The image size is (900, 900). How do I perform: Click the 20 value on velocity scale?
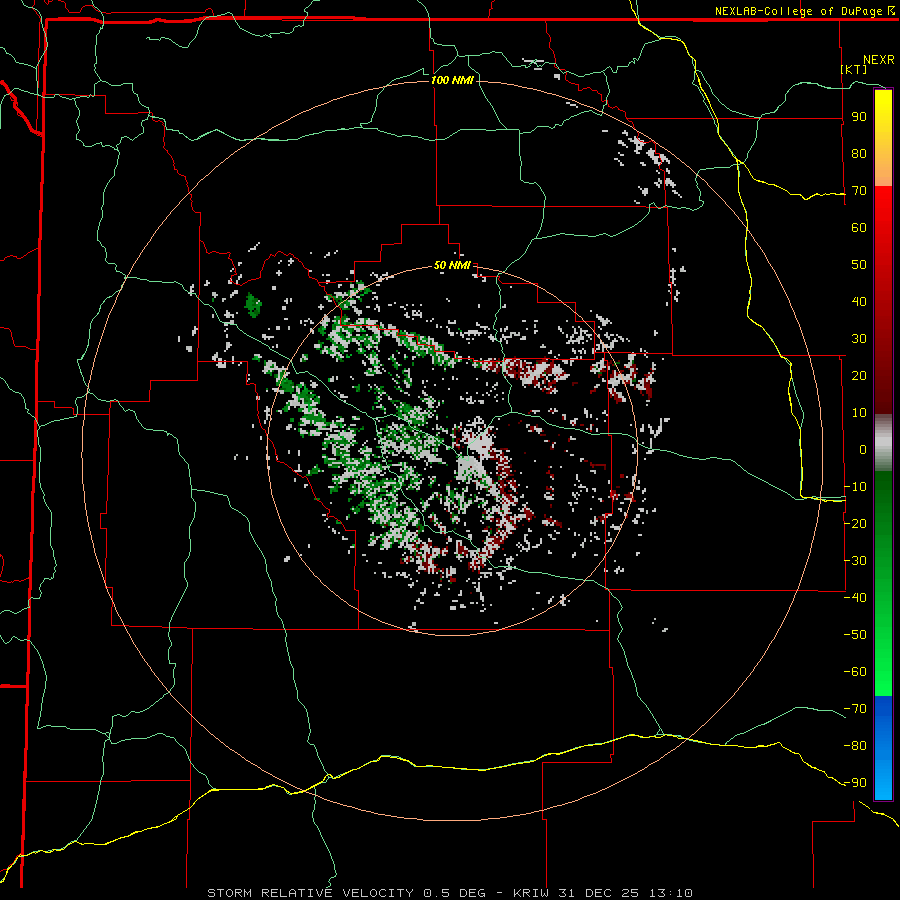point(859,375)
